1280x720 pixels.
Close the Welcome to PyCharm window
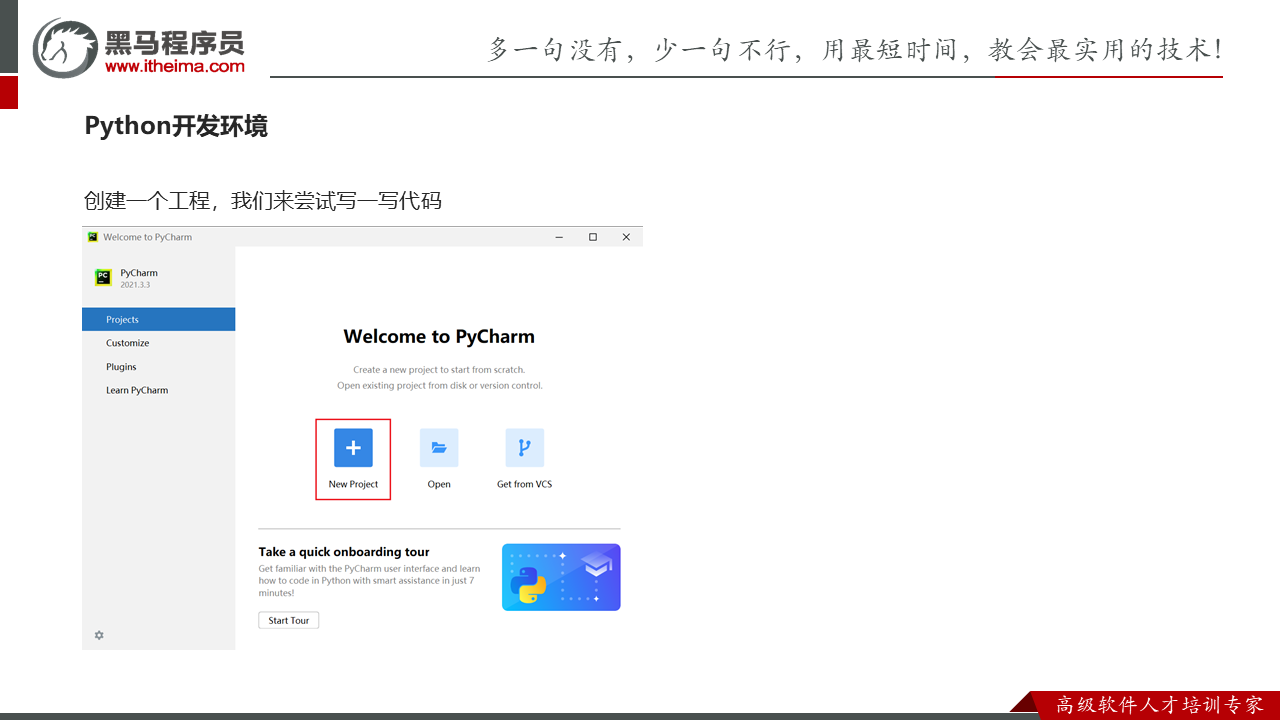point(626,237)
